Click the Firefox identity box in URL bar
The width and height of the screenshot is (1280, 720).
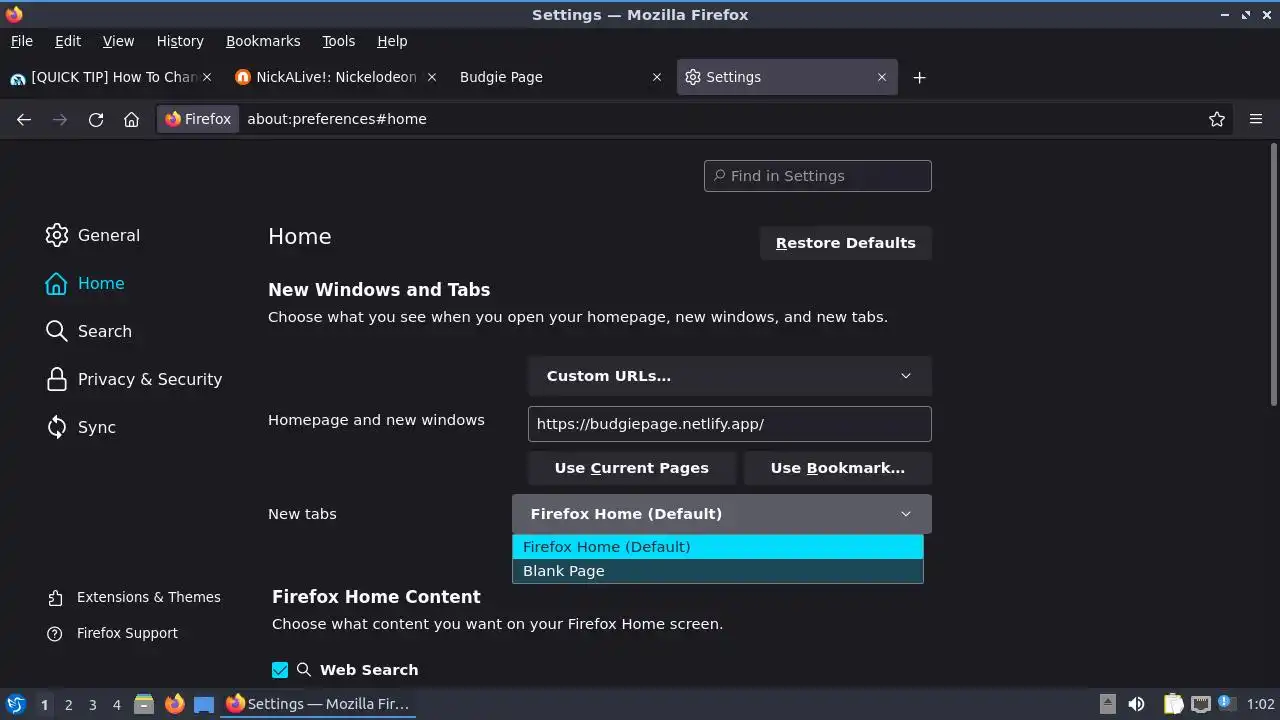pyautogui.click(x=198, y=119)
